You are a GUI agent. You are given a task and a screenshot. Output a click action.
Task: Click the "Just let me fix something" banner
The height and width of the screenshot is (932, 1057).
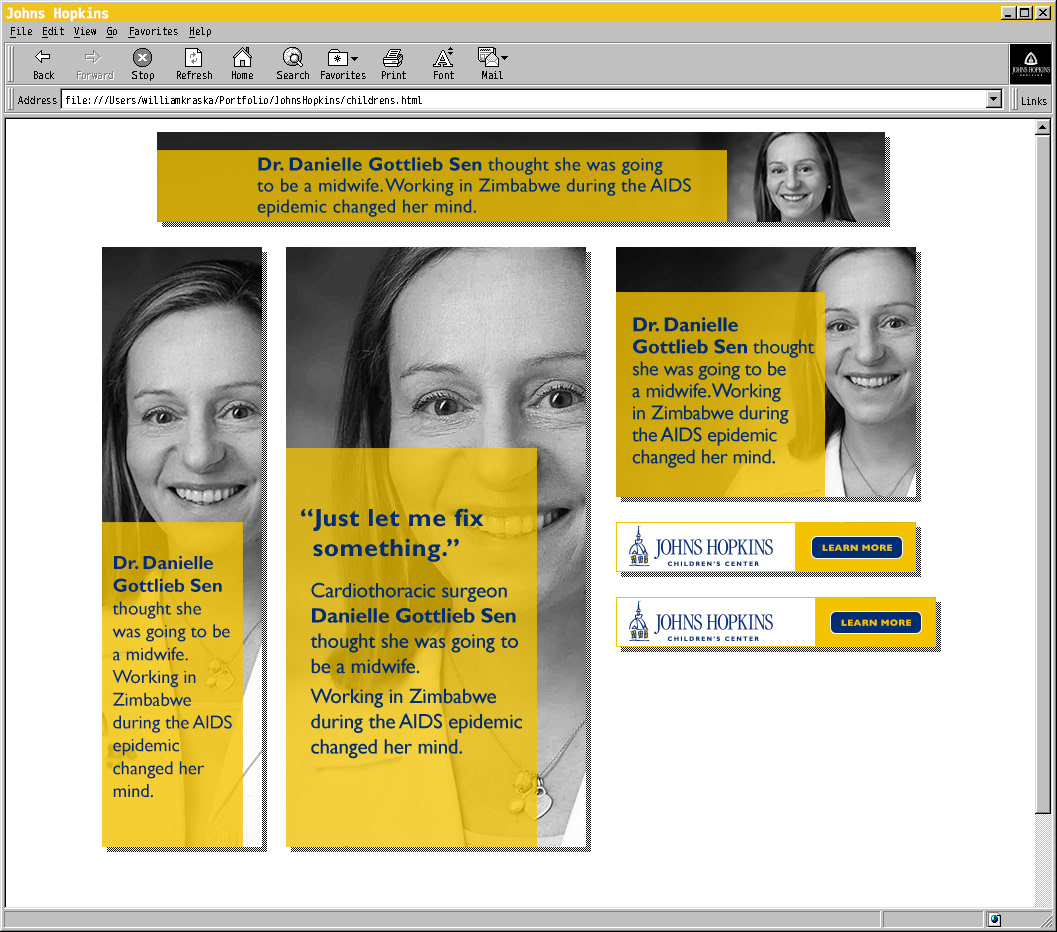tap(436, 547)
